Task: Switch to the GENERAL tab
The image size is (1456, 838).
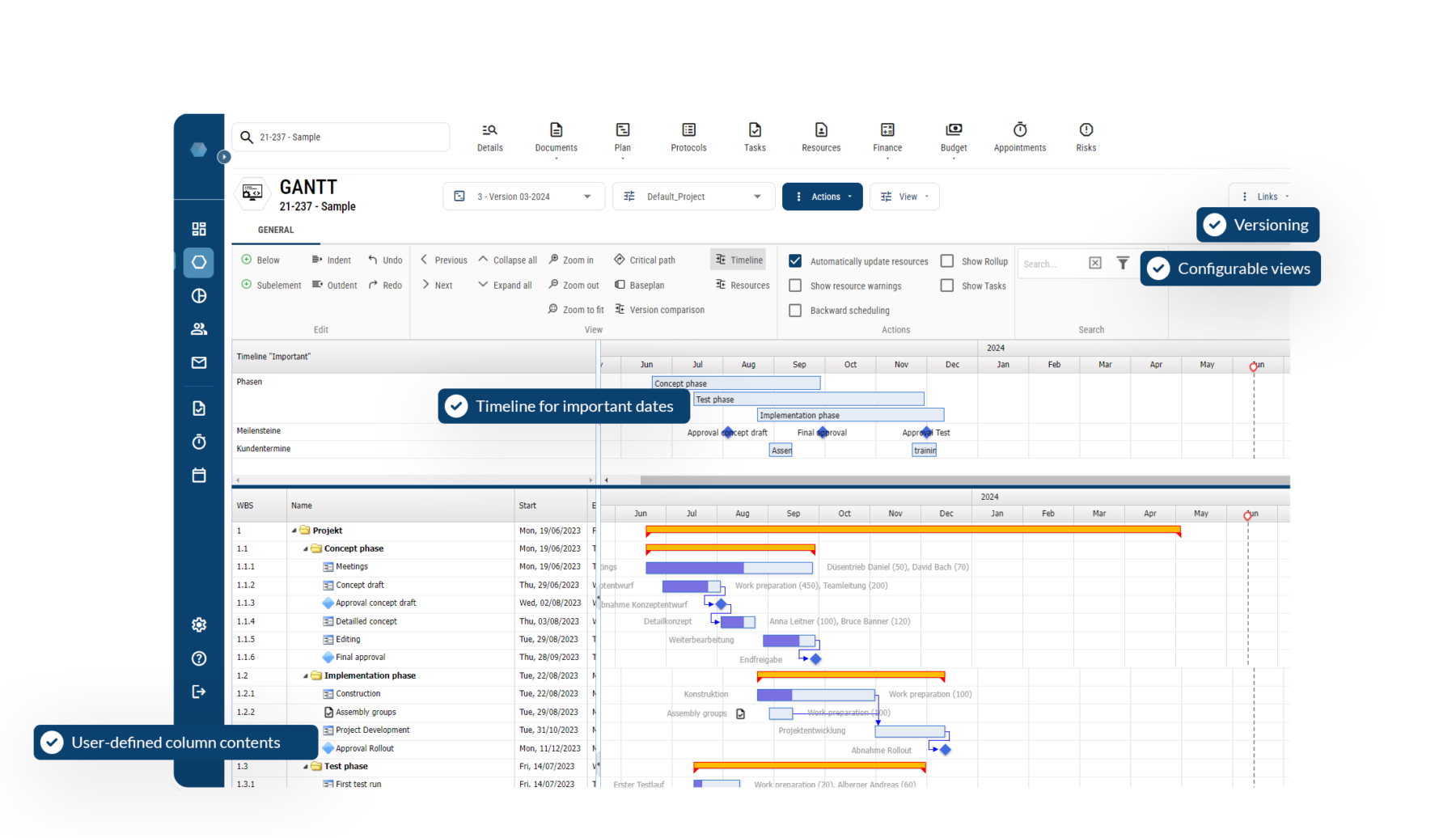Action: click(x=274, y=230)
